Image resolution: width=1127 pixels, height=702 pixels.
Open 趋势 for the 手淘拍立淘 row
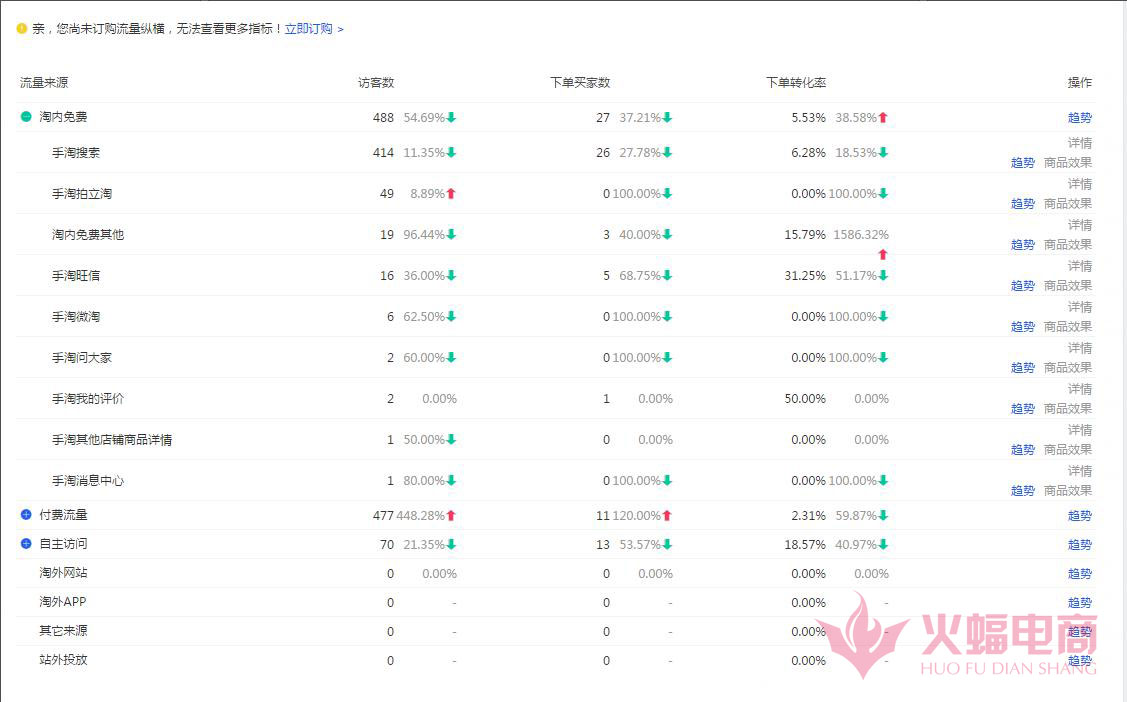[1023, 203]
